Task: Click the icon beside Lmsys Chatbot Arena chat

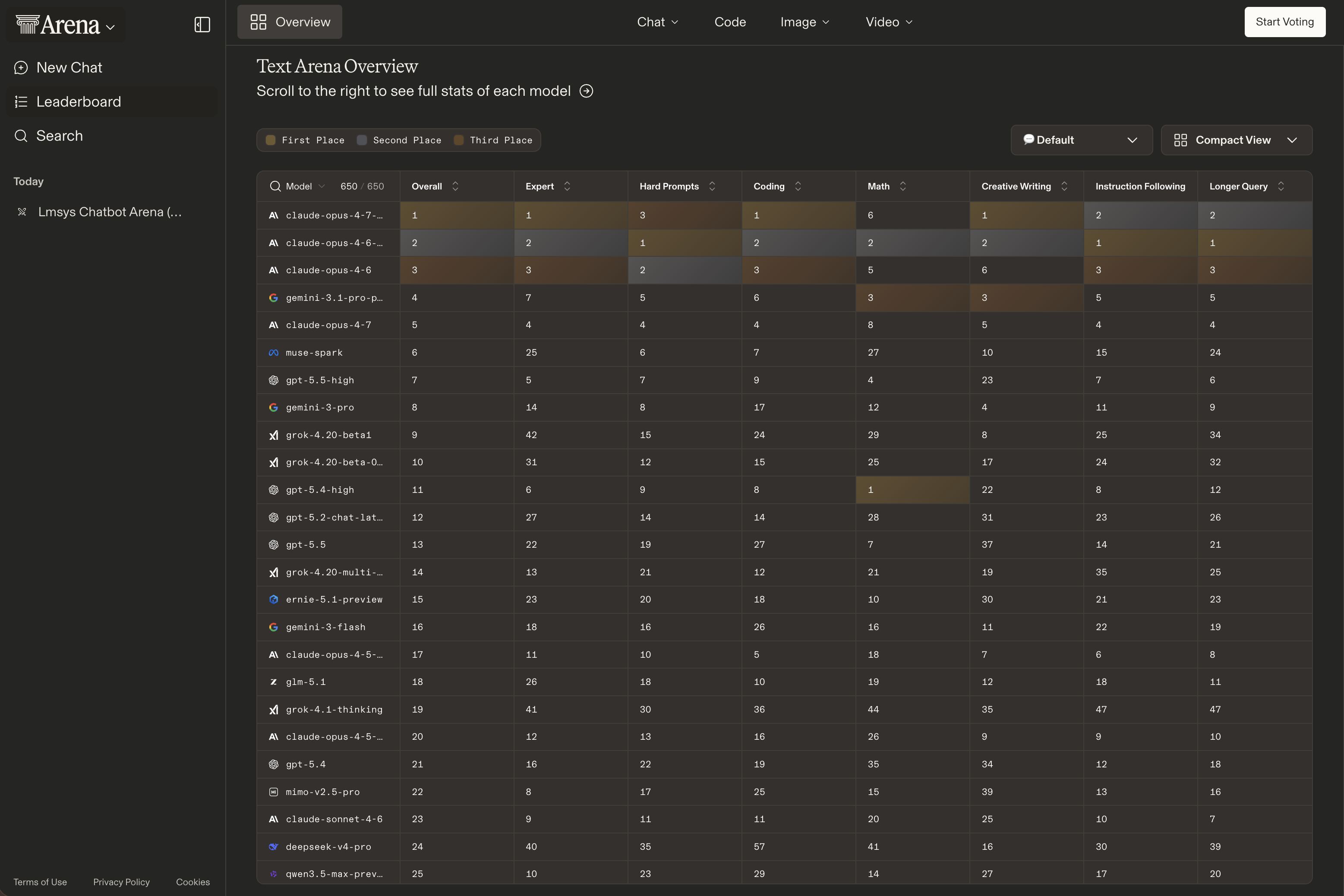Action: point(22,212)
